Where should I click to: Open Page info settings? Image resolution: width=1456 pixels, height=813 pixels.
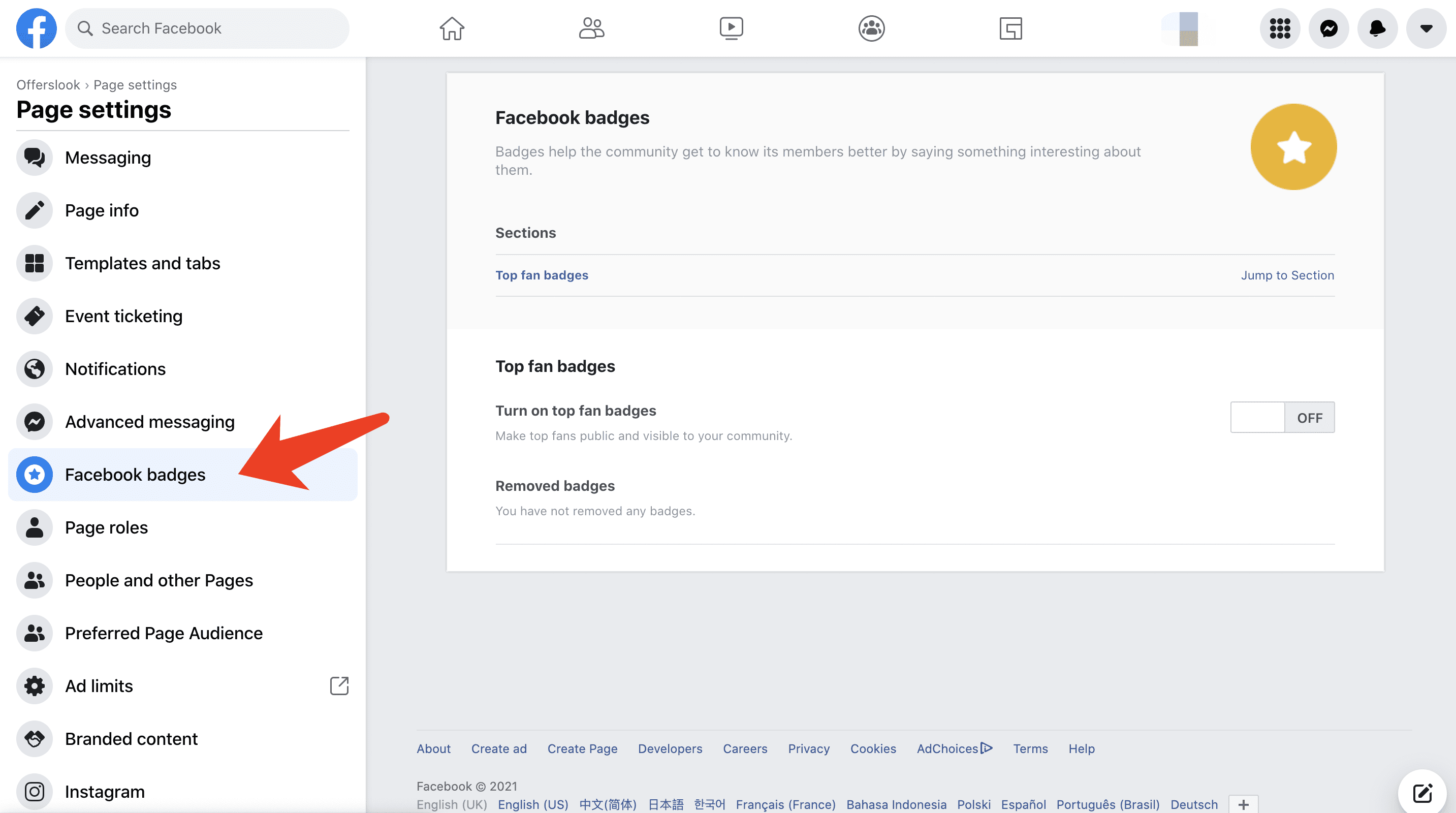tap(101, 210)
